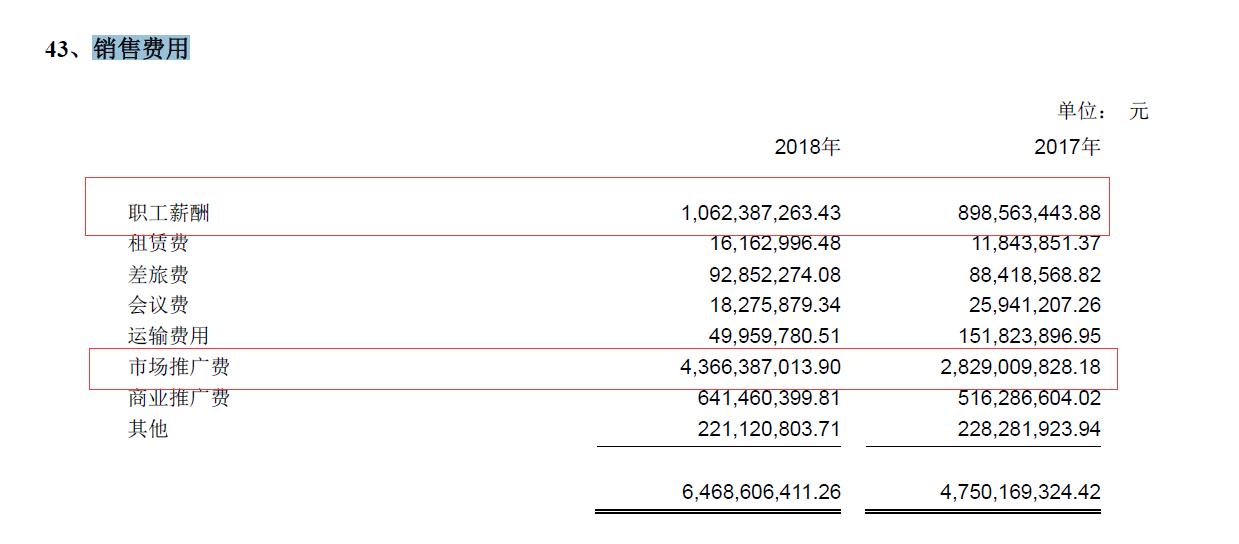The width and height of the screenshot is (1239, 544).
Task: Select the 2018 market promotion value 4,366,387,013.90
Action: [760, 367]
